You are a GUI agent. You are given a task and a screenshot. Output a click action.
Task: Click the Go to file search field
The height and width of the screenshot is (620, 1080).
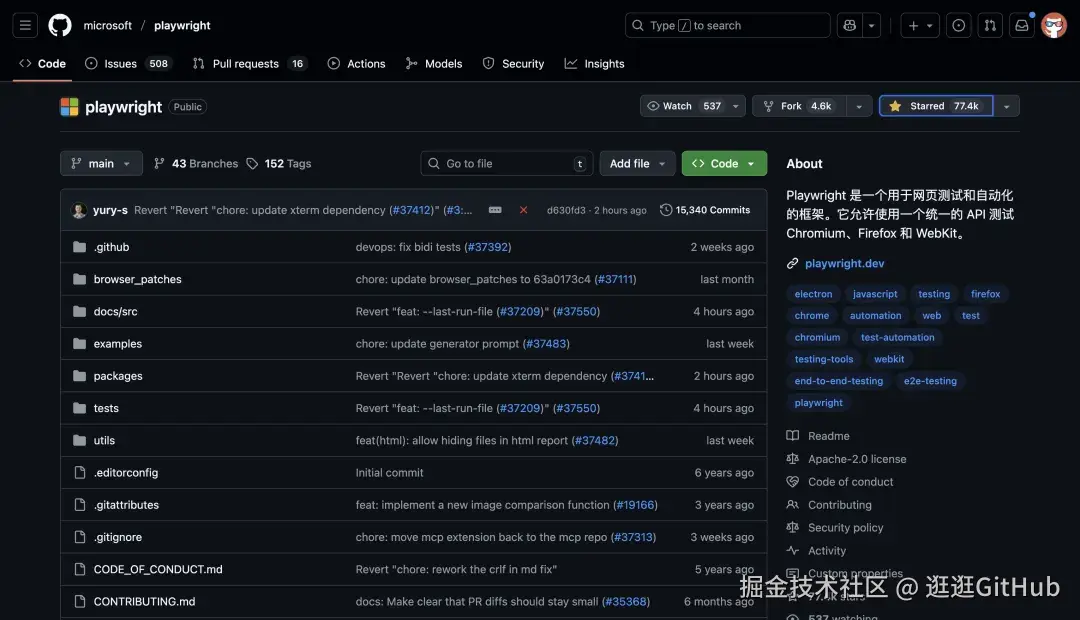[x=507, y=163]
